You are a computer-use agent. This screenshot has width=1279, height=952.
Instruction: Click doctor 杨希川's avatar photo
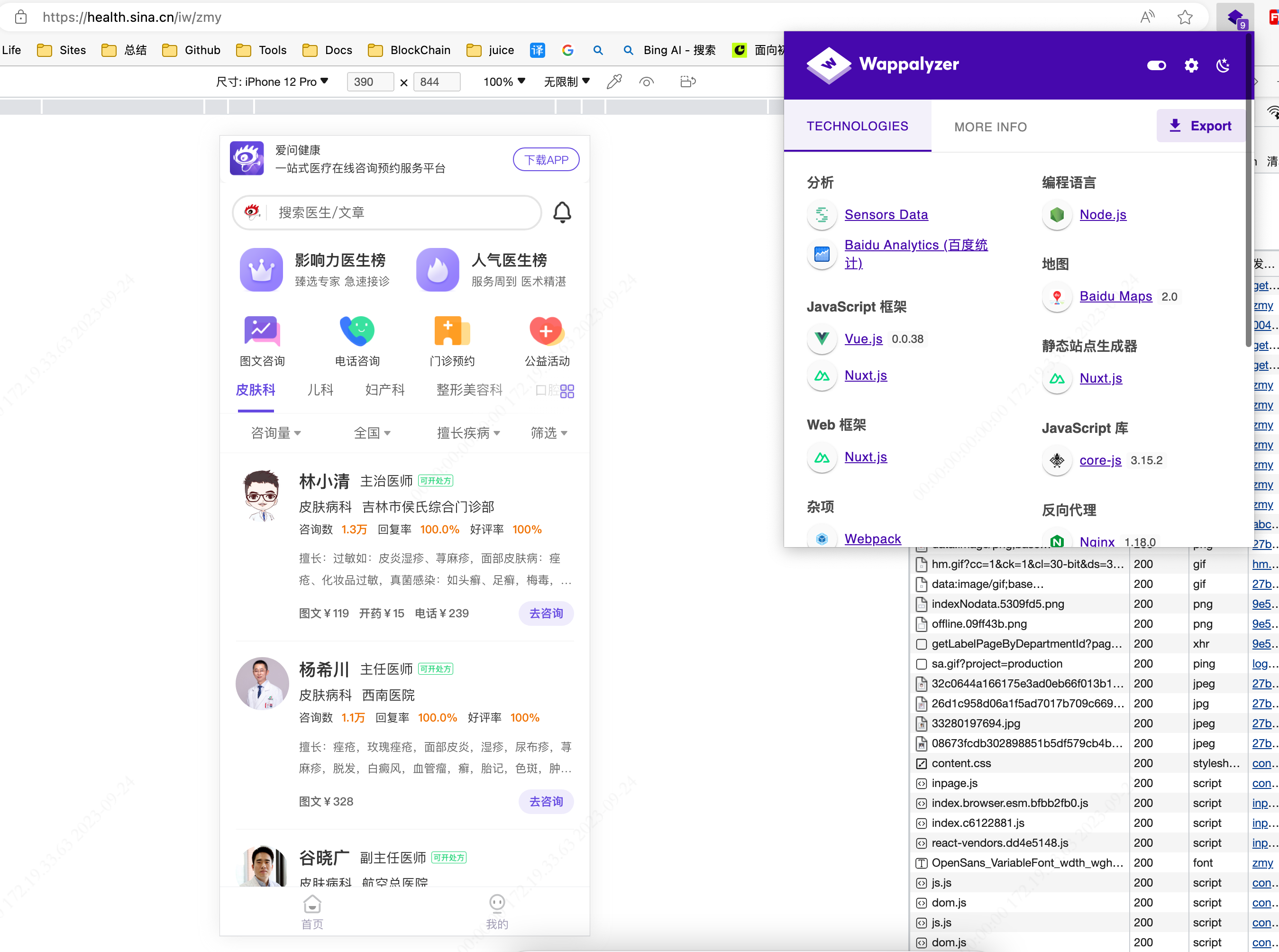coord(262,684)
